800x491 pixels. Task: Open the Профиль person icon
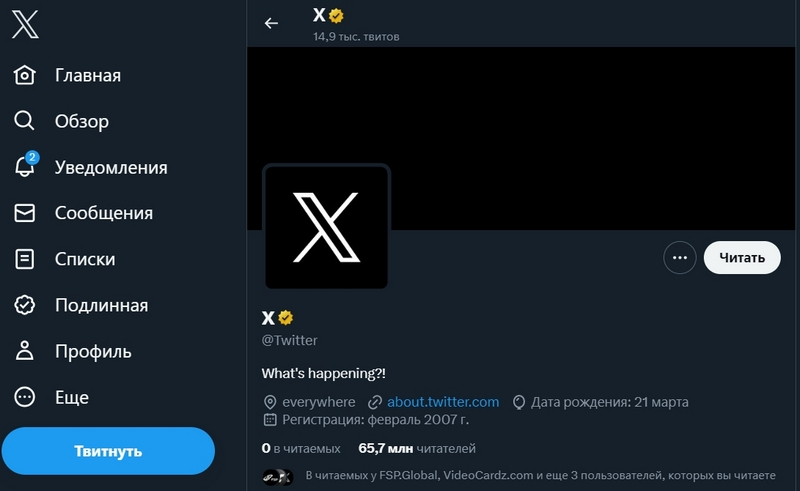25,351
